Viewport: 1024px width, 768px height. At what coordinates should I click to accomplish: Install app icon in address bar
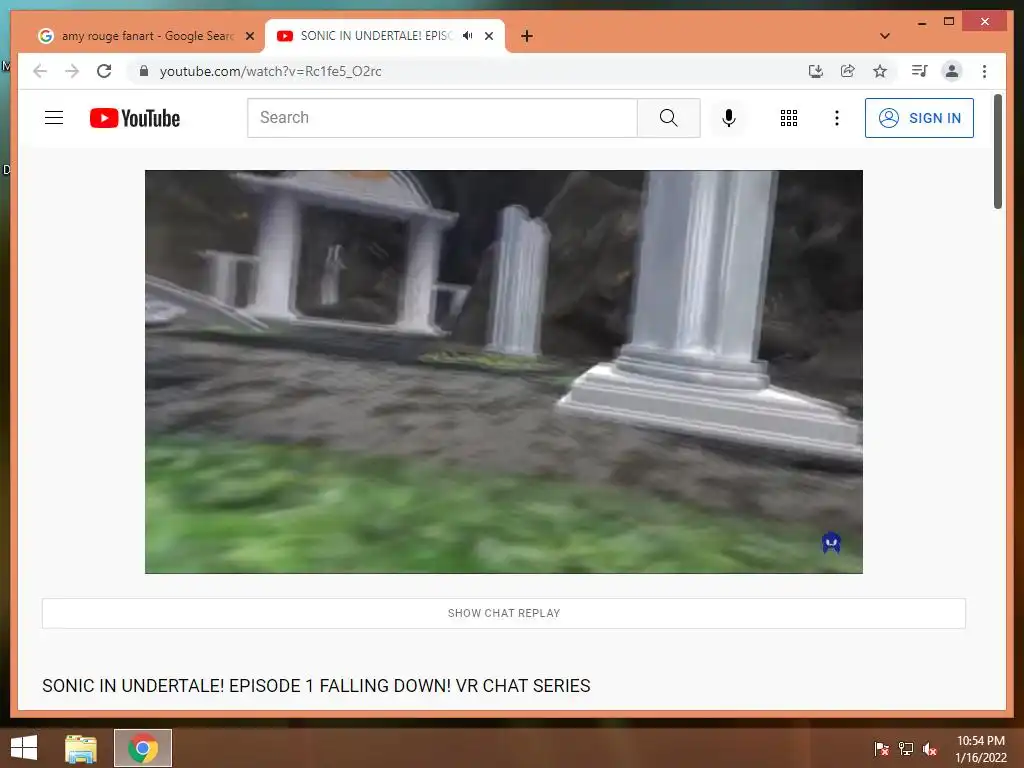tap(816, 71)
